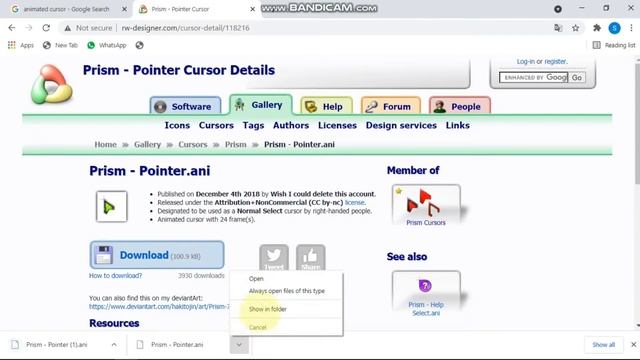640x360 pixels.
Task: Click the browser forward arrow
Action: [29, 28]
